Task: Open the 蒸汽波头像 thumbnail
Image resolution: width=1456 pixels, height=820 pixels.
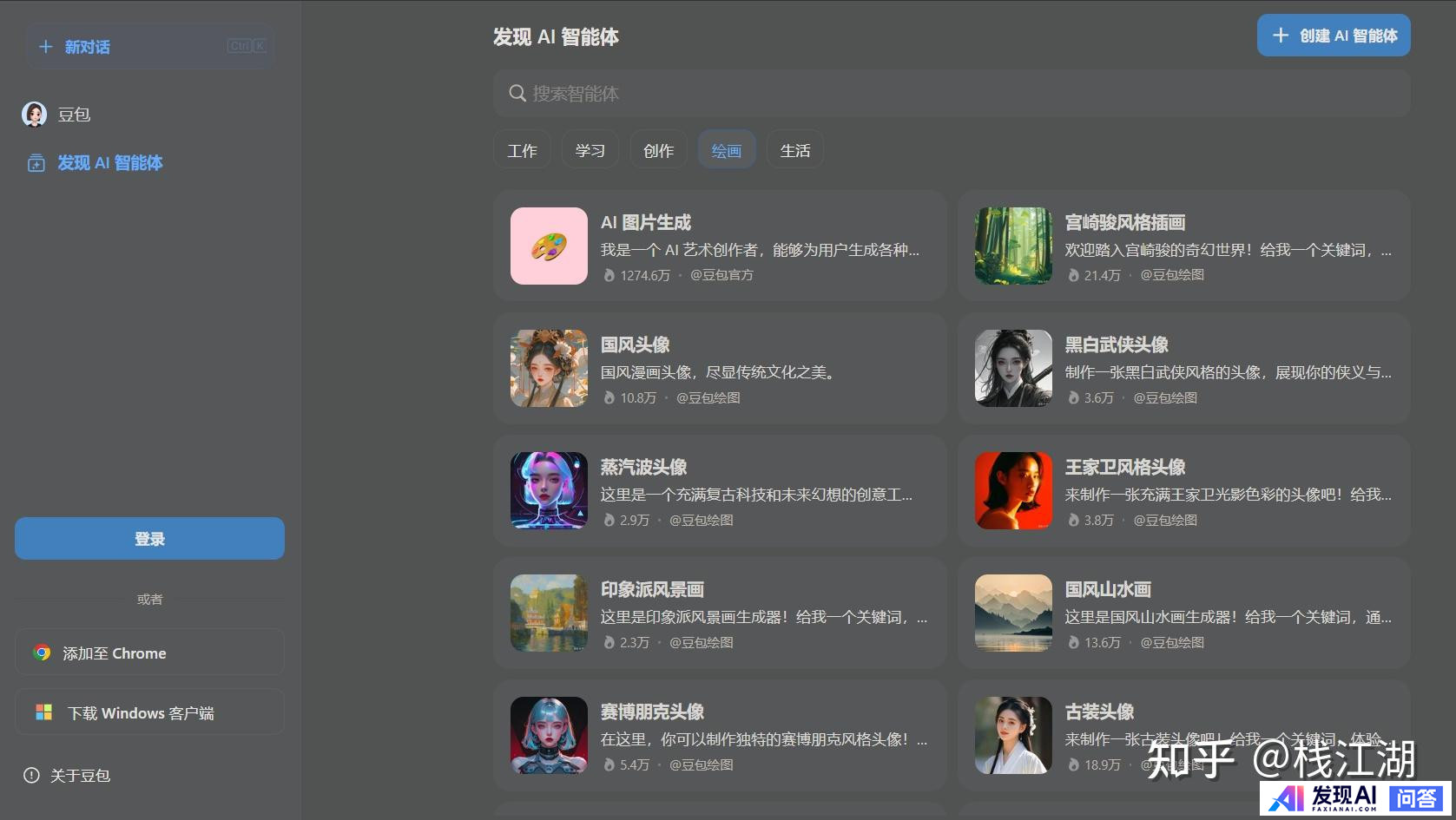Action: point(549,490)
